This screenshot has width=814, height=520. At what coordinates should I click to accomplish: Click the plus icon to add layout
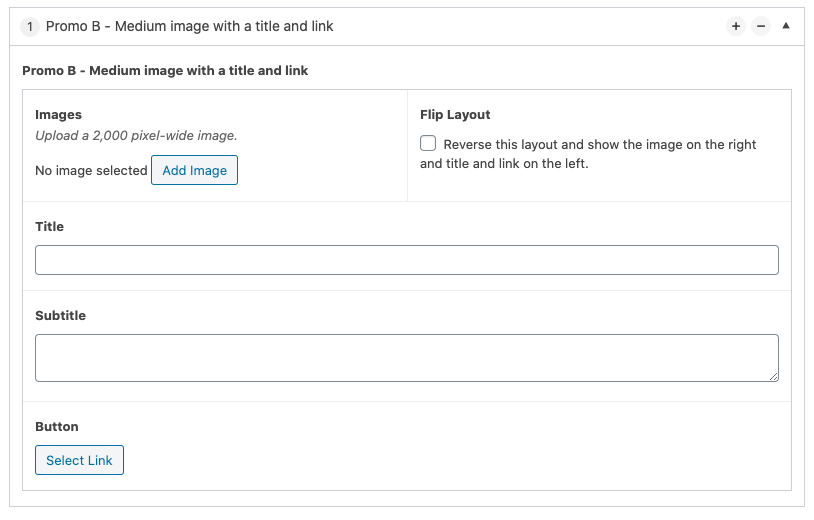[736, 27]
